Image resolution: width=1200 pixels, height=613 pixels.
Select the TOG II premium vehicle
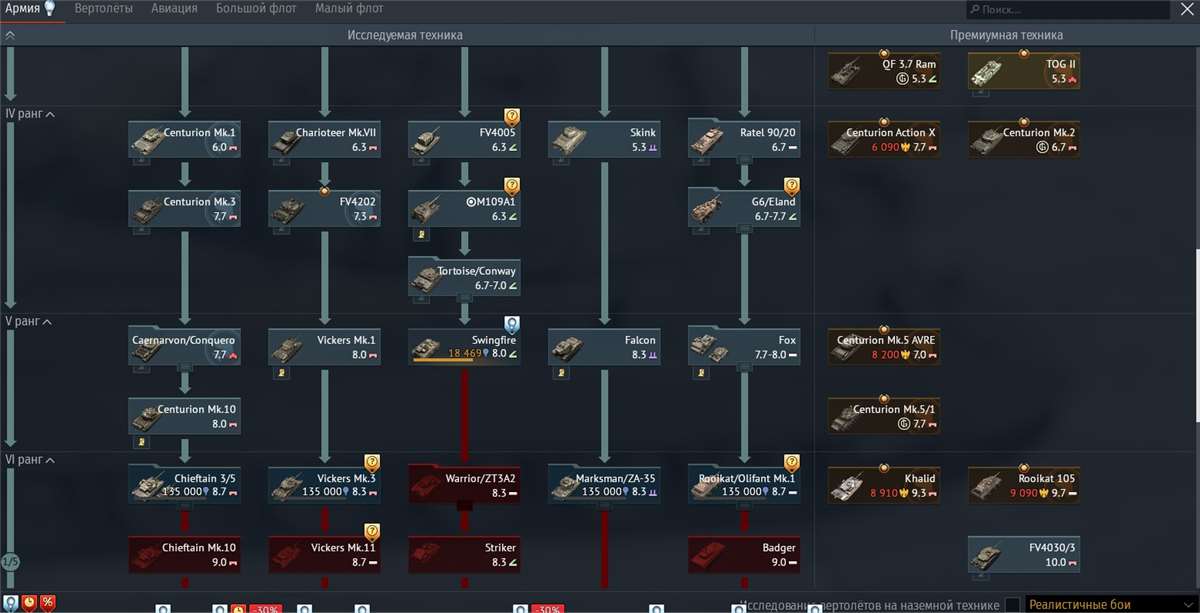1023,70
